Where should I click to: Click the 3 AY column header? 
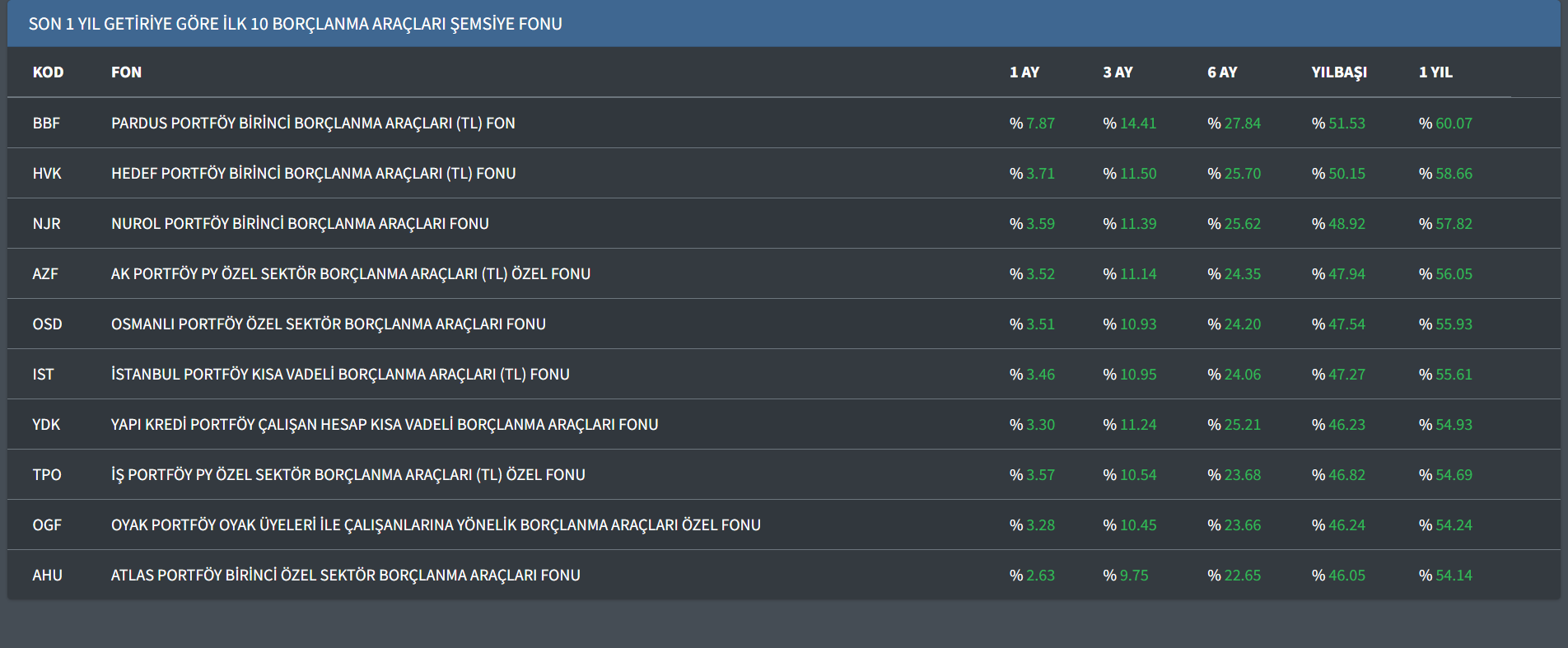pyautogui.click(x=1118, y=72)
